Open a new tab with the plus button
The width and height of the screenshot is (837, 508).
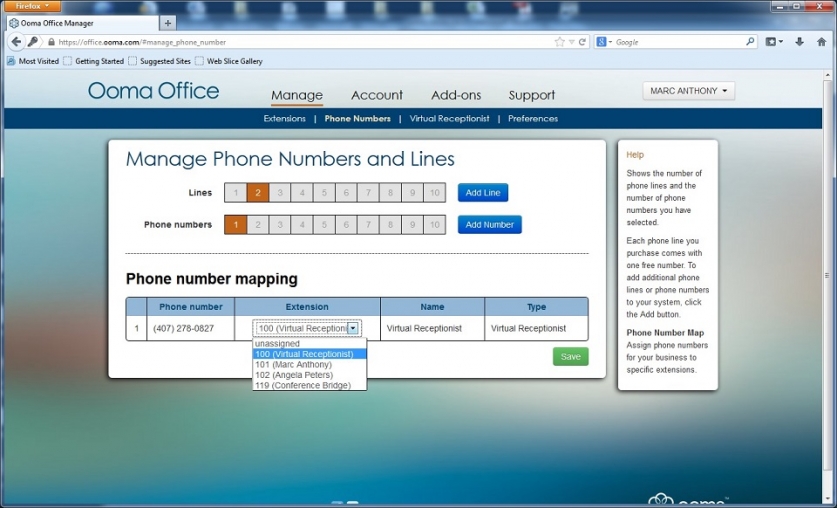[168, 23]
